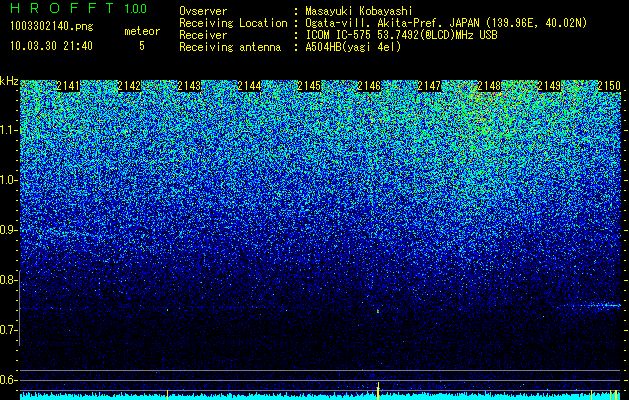Click the 'Receiving Location' label
The height and width of the screenshot is (400, 629).
233,23
